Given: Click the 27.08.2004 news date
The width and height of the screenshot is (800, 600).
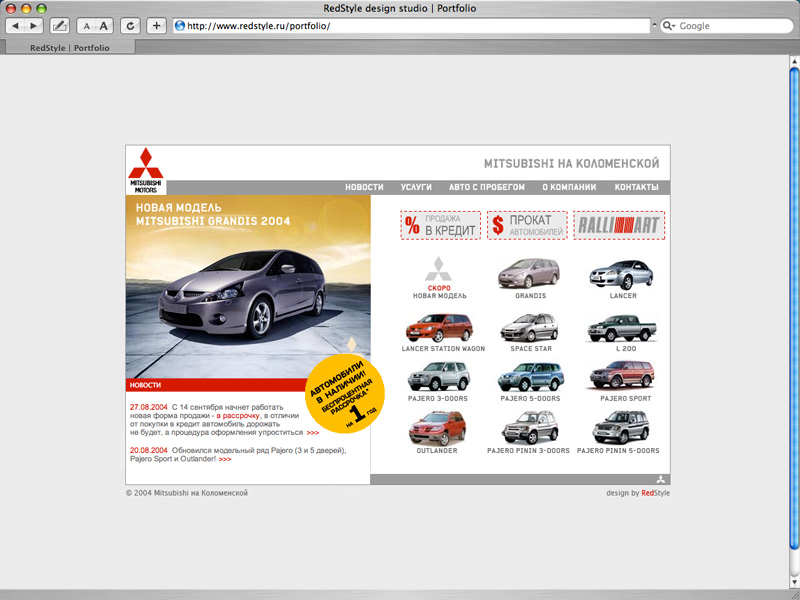Looking at the screenshot, I should click(149, 407).
